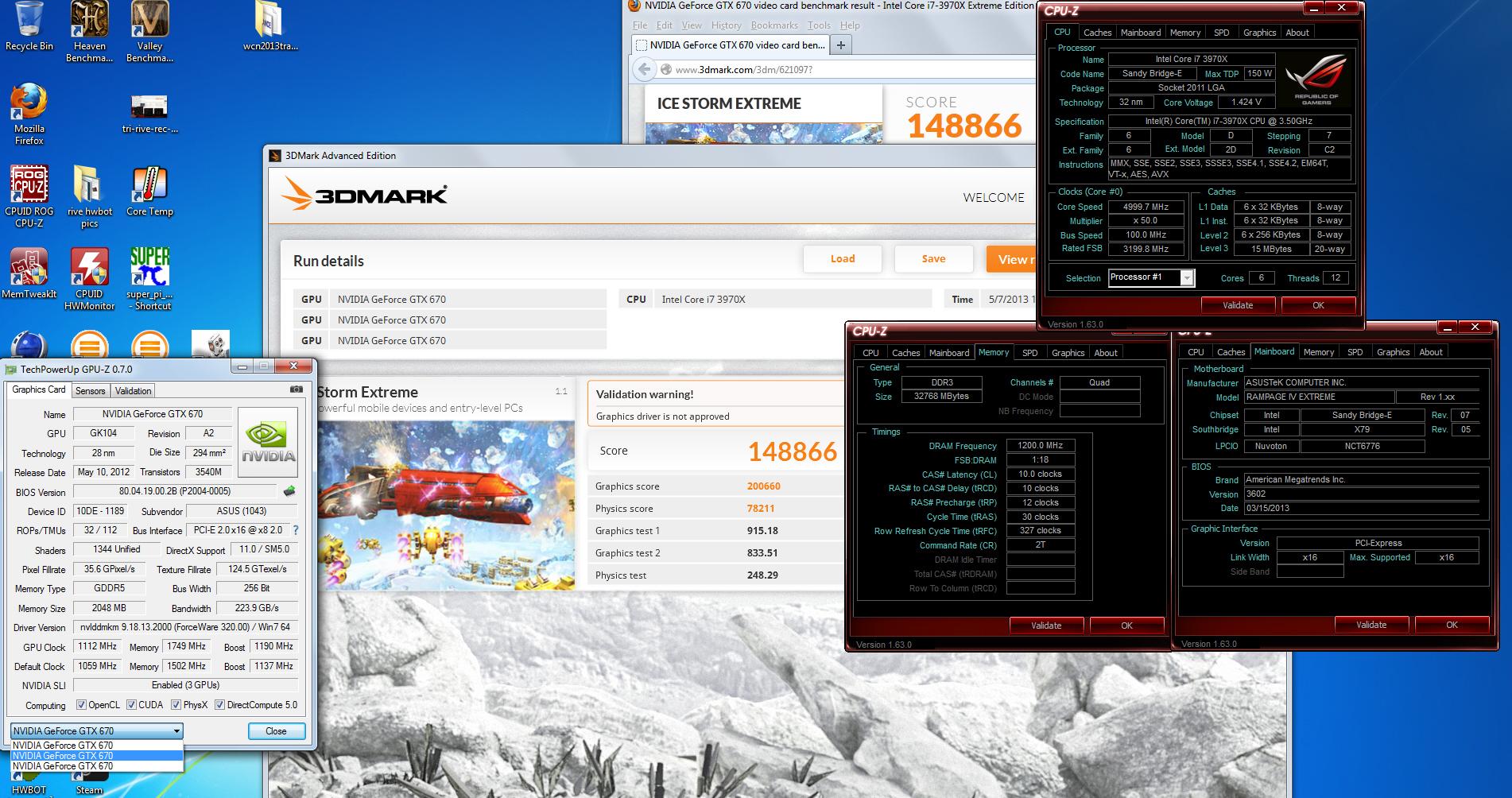This screenshot has height=798, width=1512.
Task: Click the NVIDIA logo in GPU-Z
Action: [268, 442]
